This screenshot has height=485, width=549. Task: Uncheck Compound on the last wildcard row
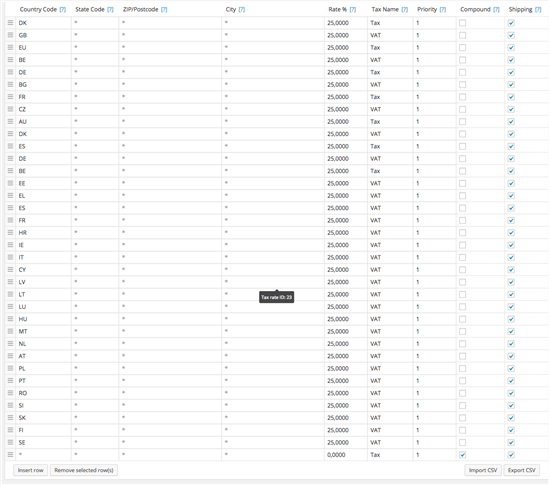tap(463, 455)
